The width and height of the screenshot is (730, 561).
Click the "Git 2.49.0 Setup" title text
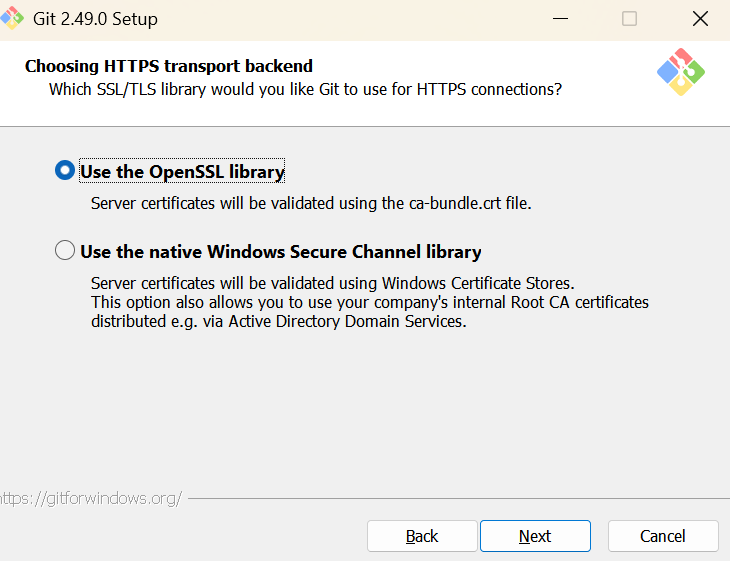point(95,19)
